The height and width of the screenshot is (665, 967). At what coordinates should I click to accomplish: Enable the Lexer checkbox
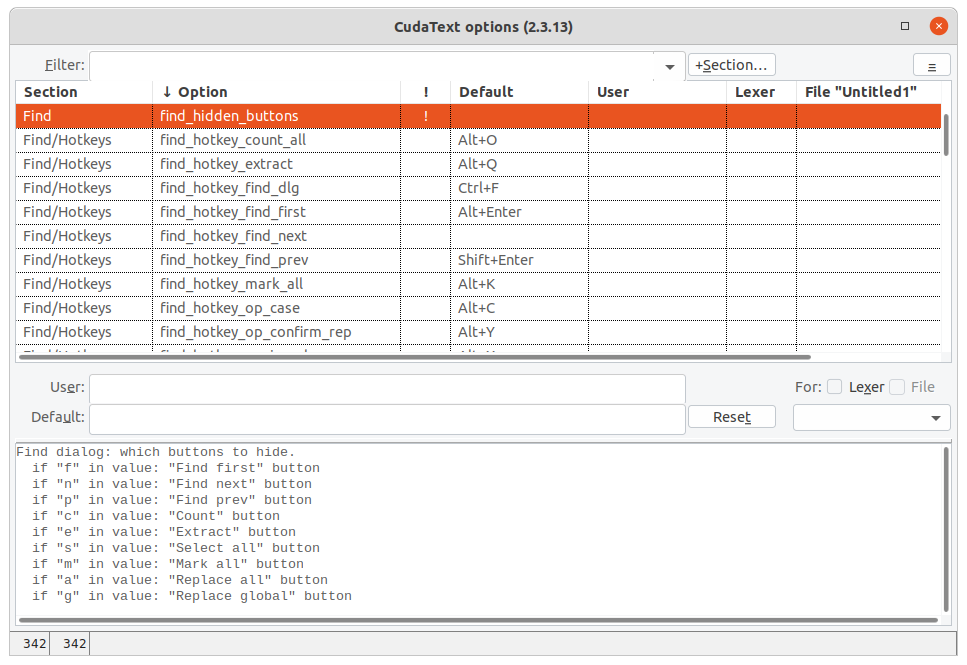pyautogui.click(x=834, y=387)
